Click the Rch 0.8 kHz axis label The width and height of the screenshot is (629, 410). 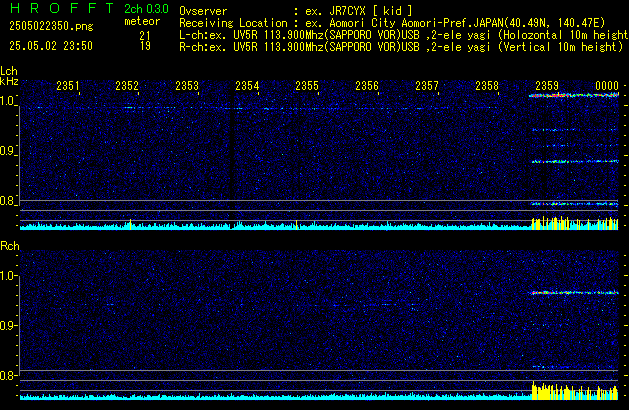8,376
